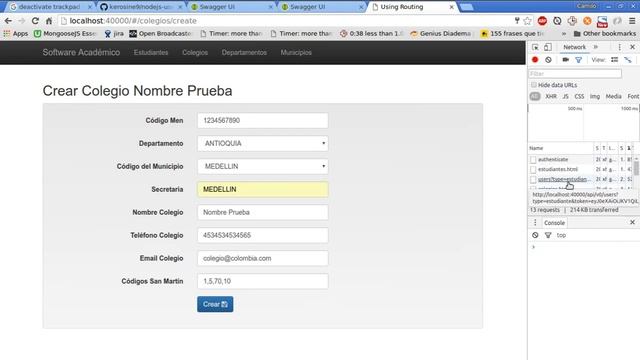Screen dimensions: 640x360
Task: Open Estudiantes in the navbar
Action: click(151, 52)
